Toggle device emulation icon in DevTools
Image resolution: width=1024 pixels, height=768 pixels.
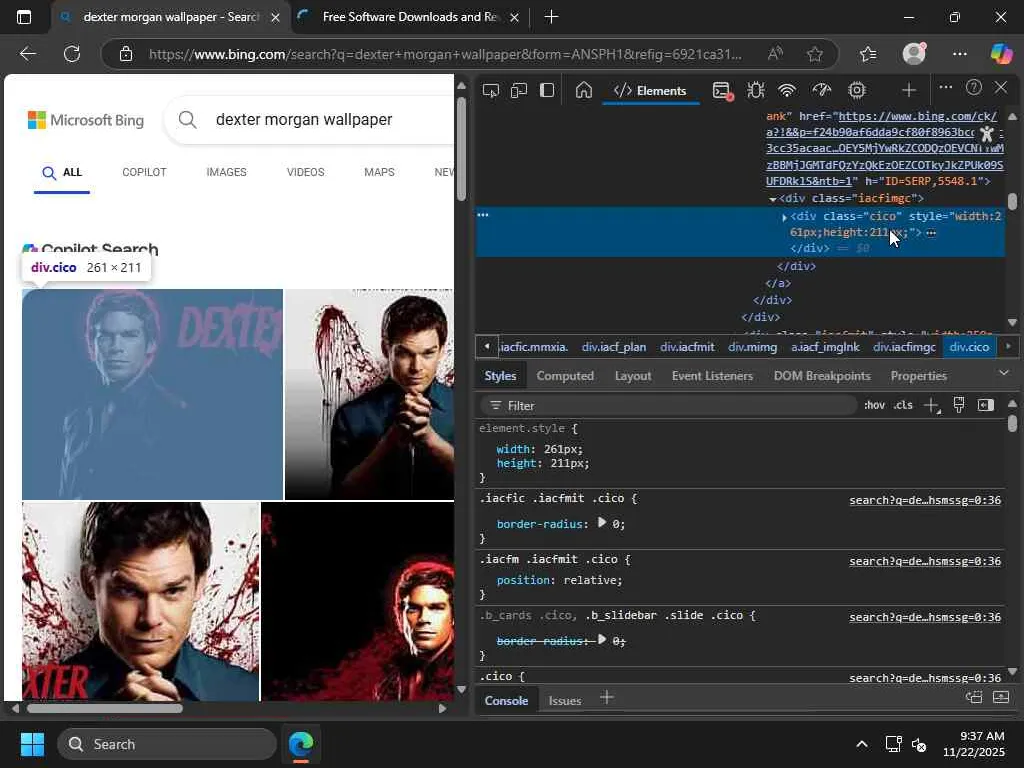(519, 90)
